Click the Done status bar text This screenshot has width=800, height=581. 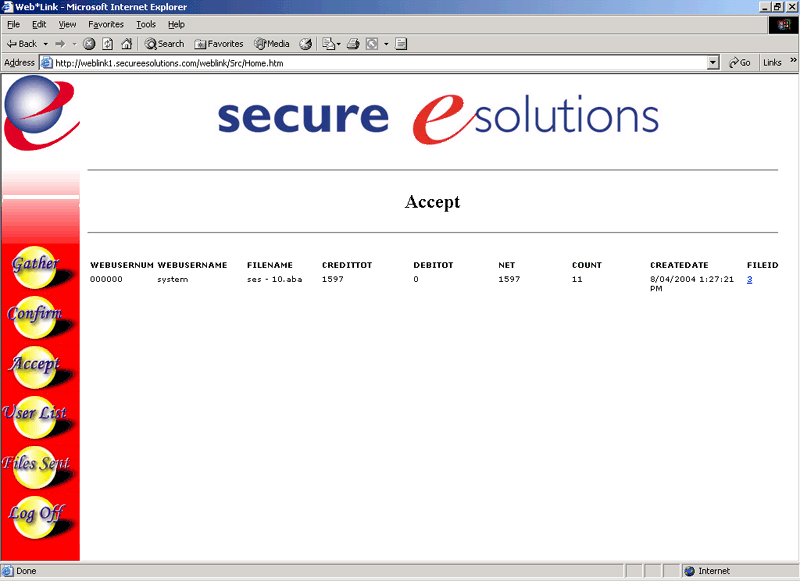tap(26, 571)
